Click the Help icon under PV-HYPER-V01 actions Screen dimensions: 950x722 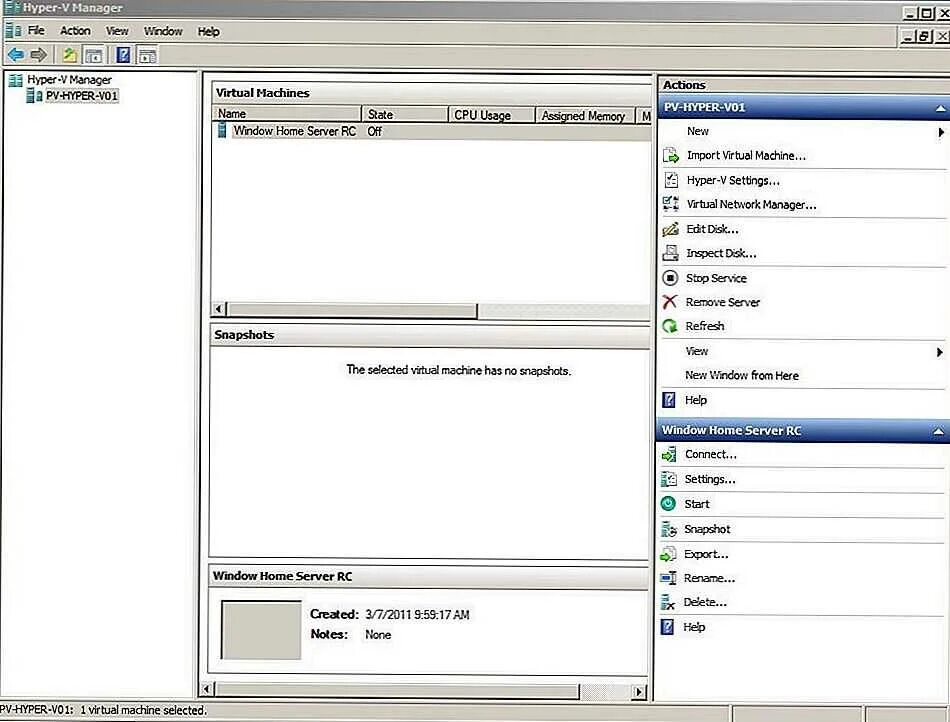669,400
